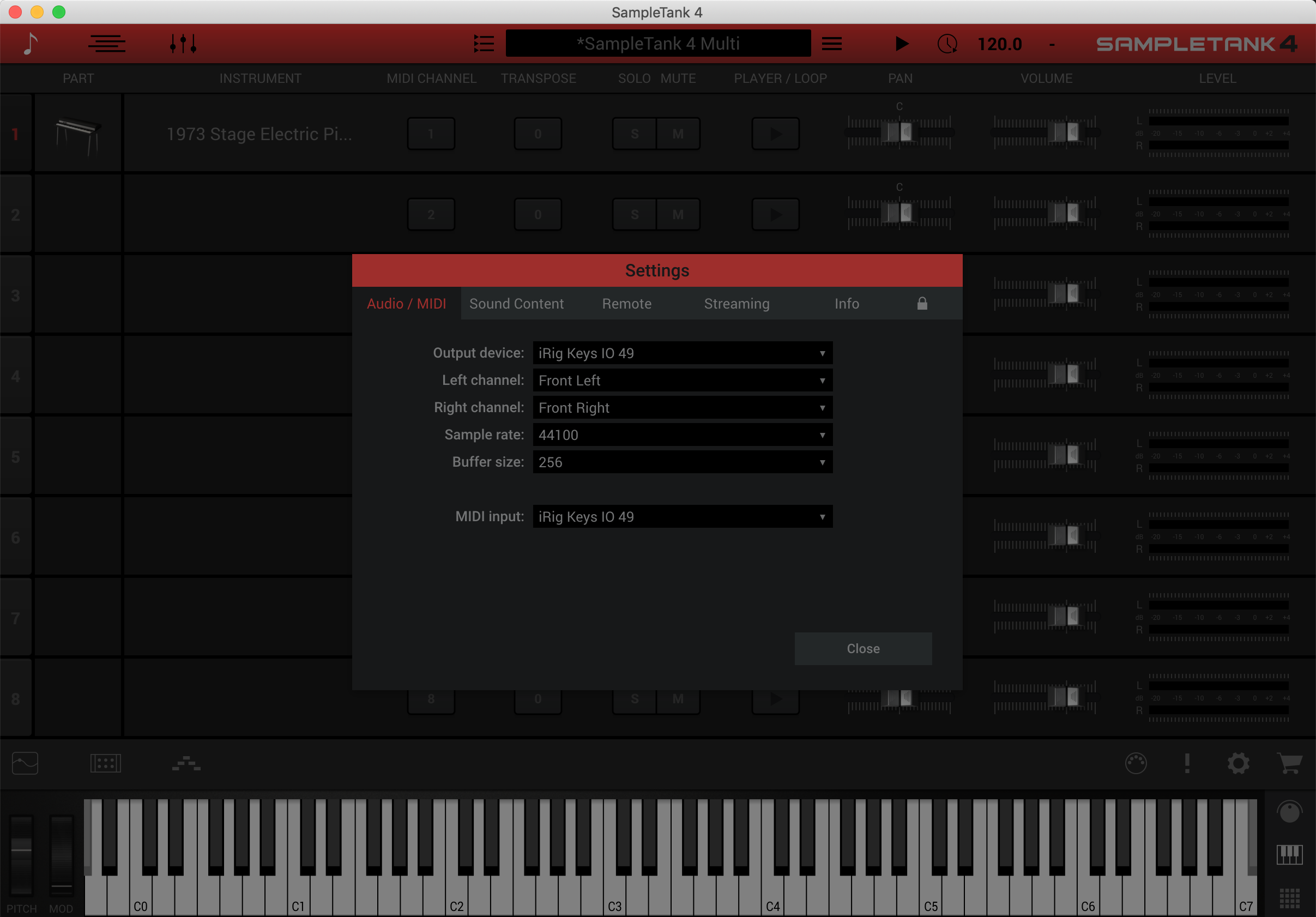Close the Settings dialog
Screen dimensions: 1316x917
click(862, 648)
